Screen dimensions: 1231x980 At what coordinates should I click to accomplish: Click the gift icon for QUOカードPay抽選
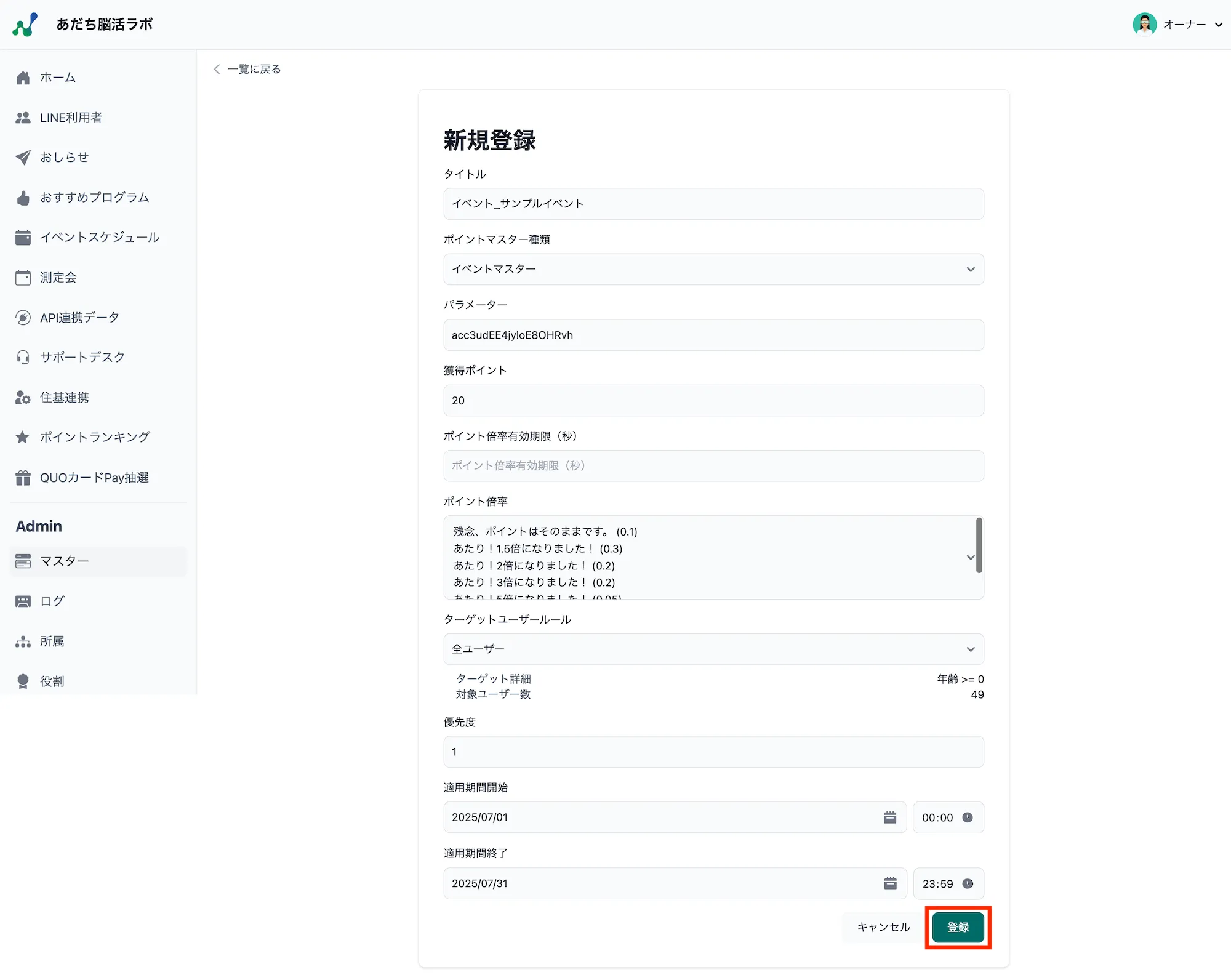click(23, 477)
